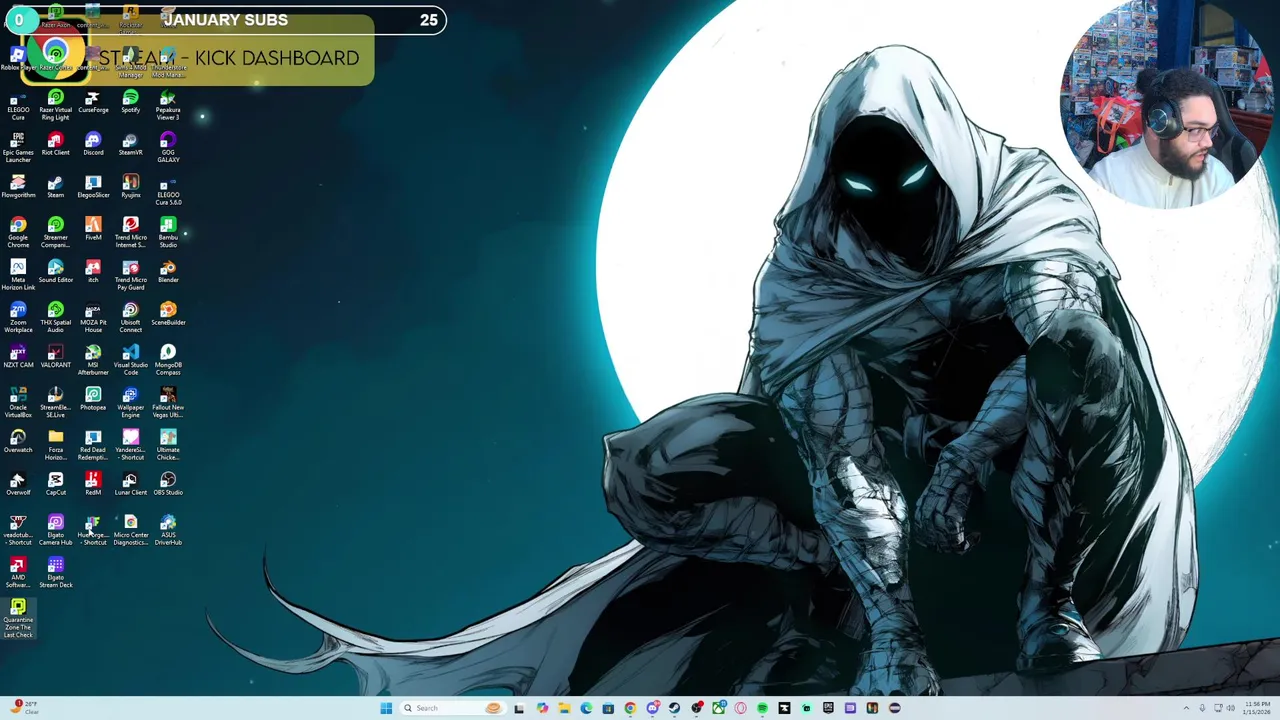Select the MOZA Pit House icon
This screenshot has width=1280, height=720.
pyautogui.click(x=93, y=318)
